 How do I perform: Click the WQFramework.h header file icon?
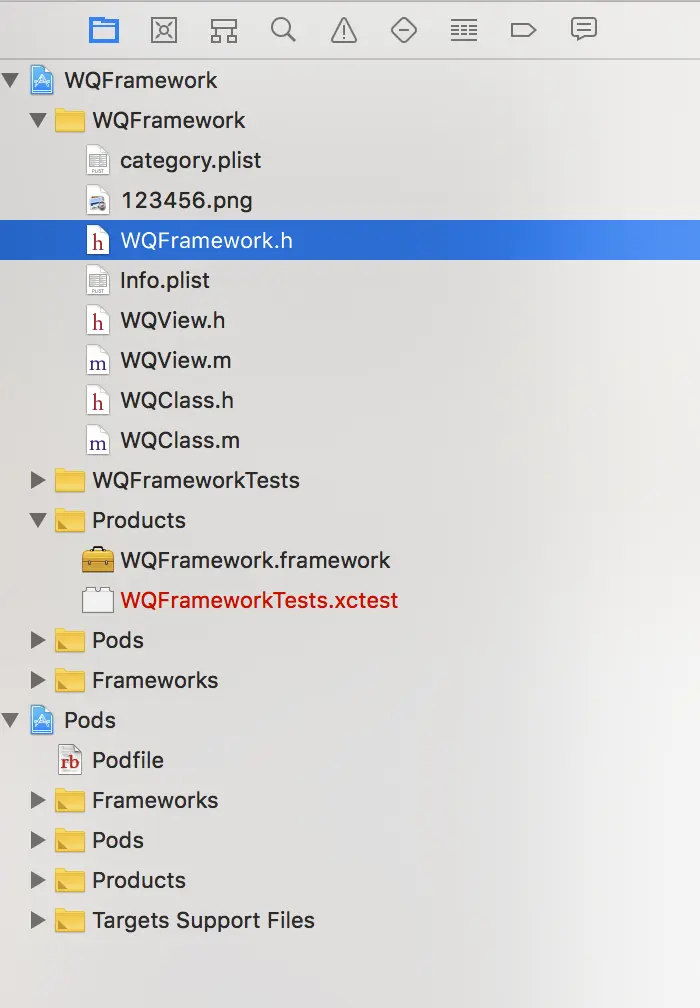tap(98, 240)
